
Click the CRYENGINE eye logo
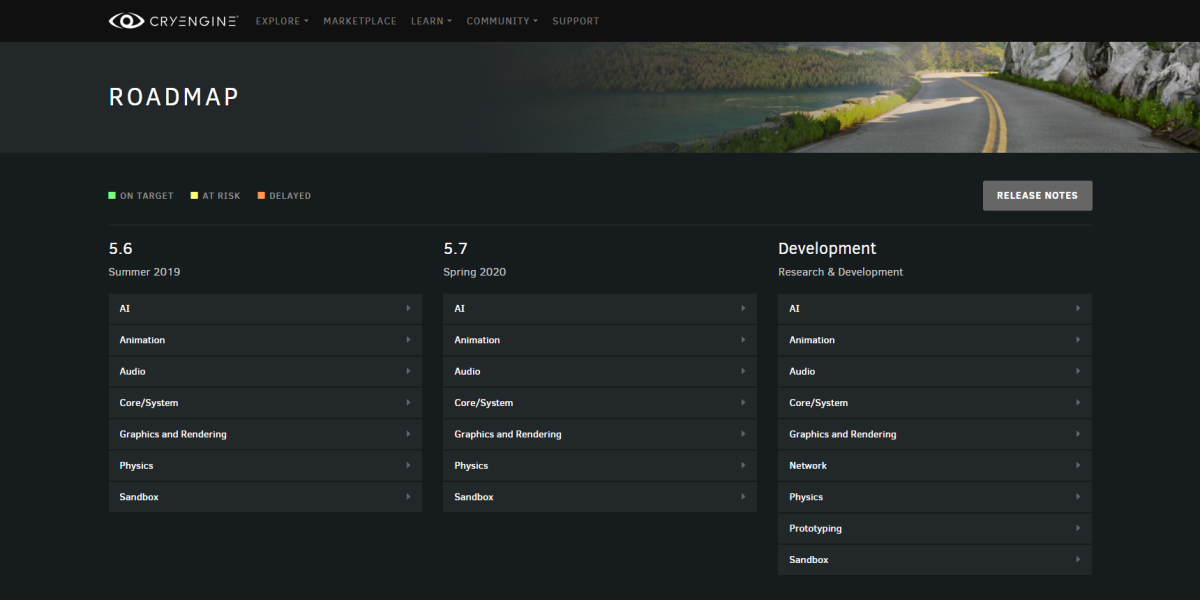[x=126, y=20]
